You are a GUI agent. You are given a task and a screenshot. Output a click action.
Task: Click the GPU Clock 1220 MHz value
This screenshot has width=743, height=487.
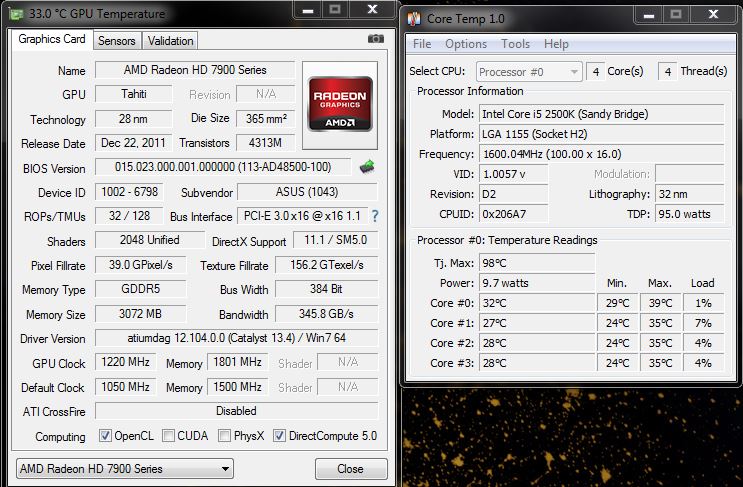pos(126,362)
